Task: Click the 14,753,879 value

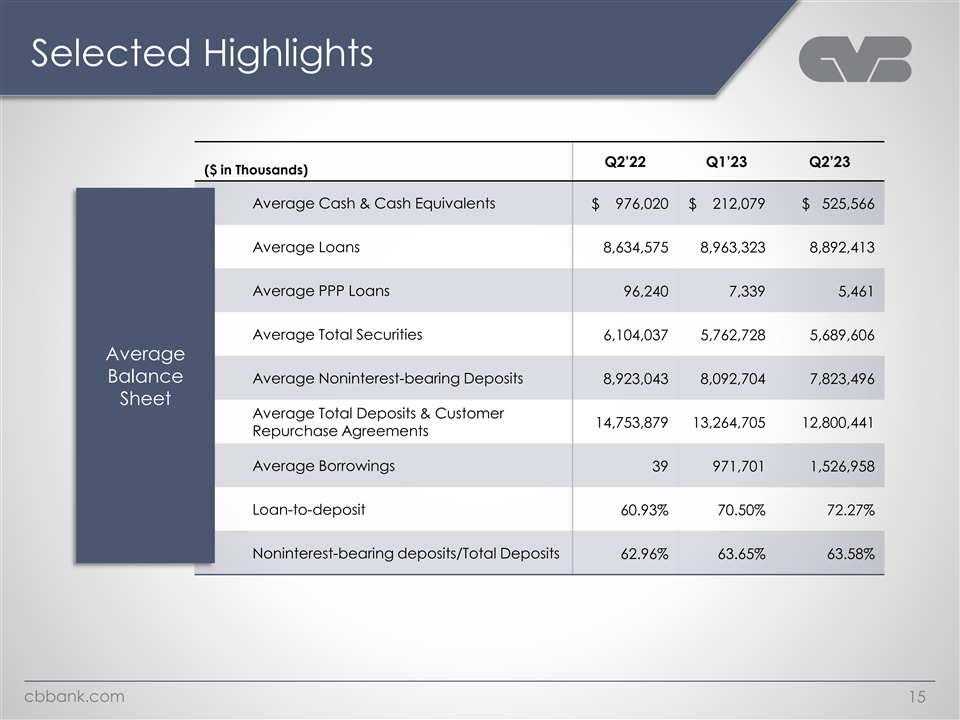Action: tap(632, 422)
